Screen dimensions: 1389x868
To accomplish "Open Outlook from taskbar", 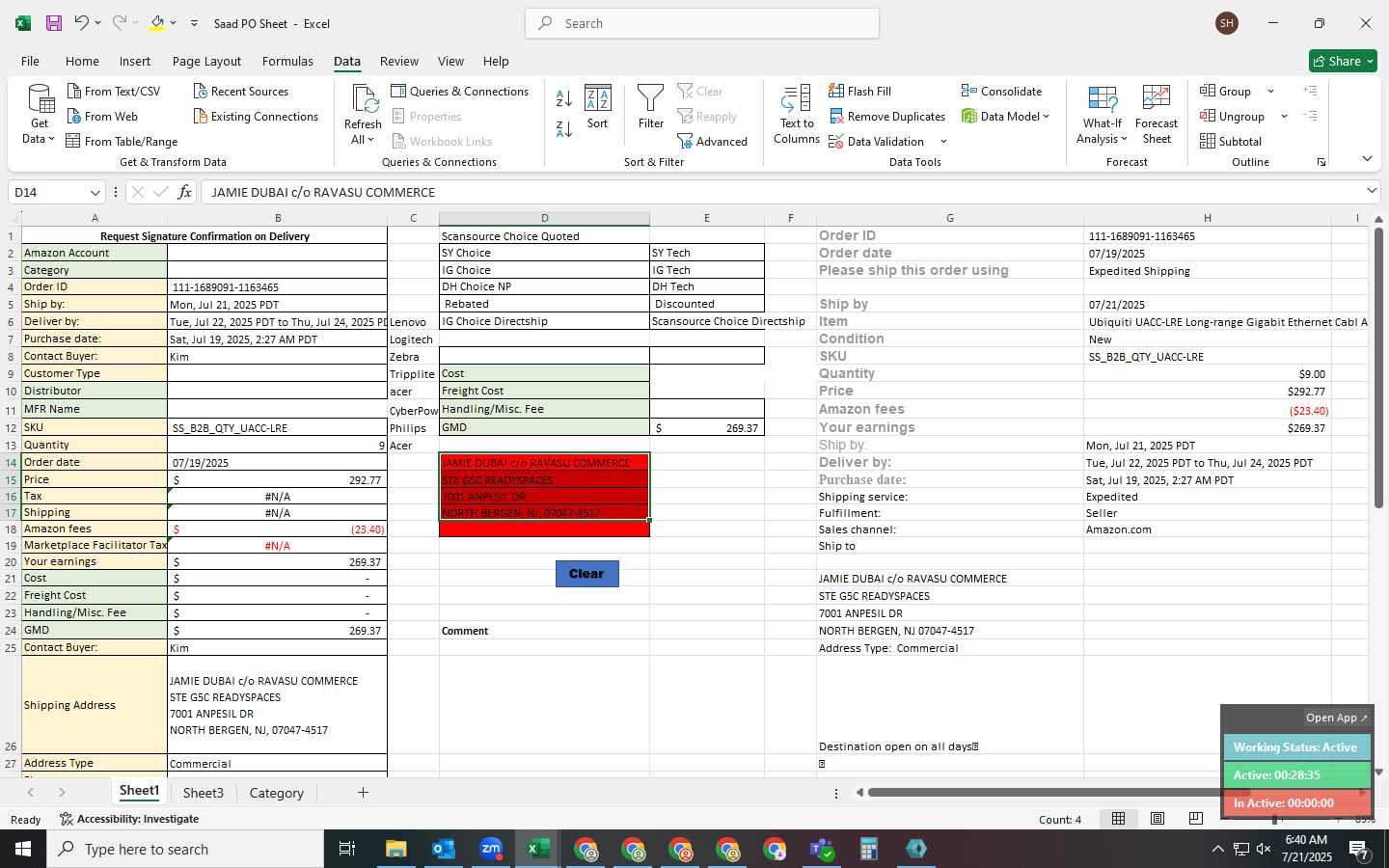I will [x=444, y=849].
